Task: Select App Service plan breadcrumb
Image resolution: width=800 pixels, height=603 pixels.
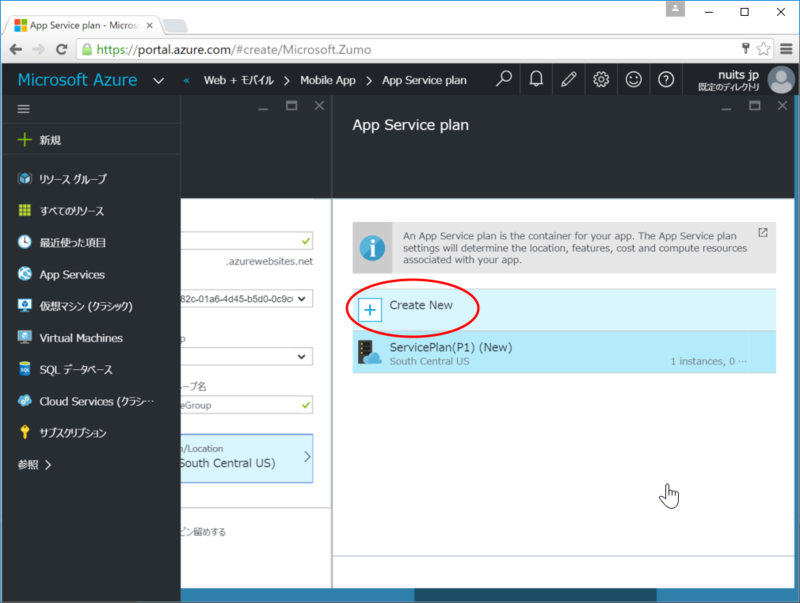Action: [x=424, y=81]
